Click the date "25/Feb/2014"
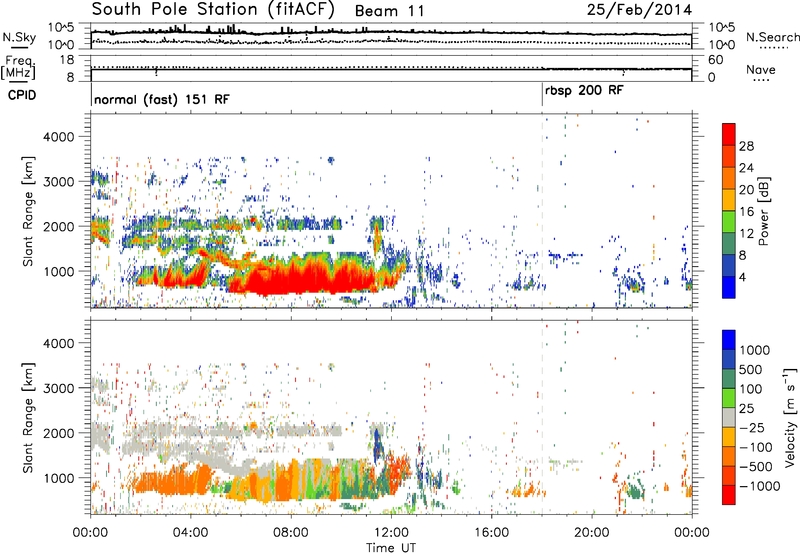This screenshot has height=554, width=800. pos(639,10)
